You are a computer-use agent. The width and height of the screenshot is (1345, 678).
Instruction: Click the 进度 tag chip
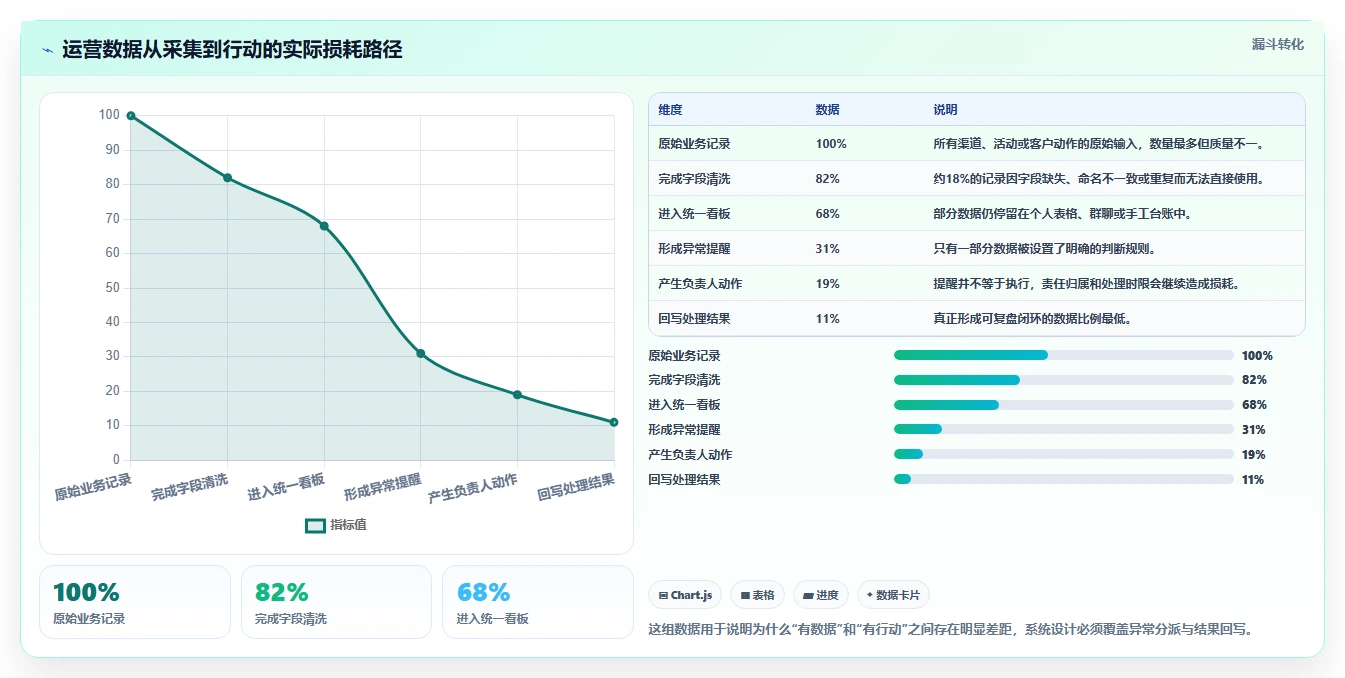820,595
